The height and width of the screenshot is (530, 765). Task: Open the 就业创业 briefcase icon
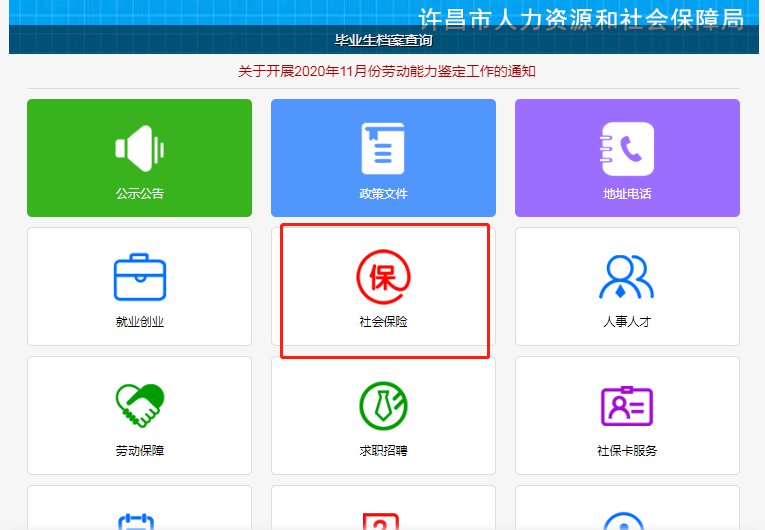click(140, 277)
